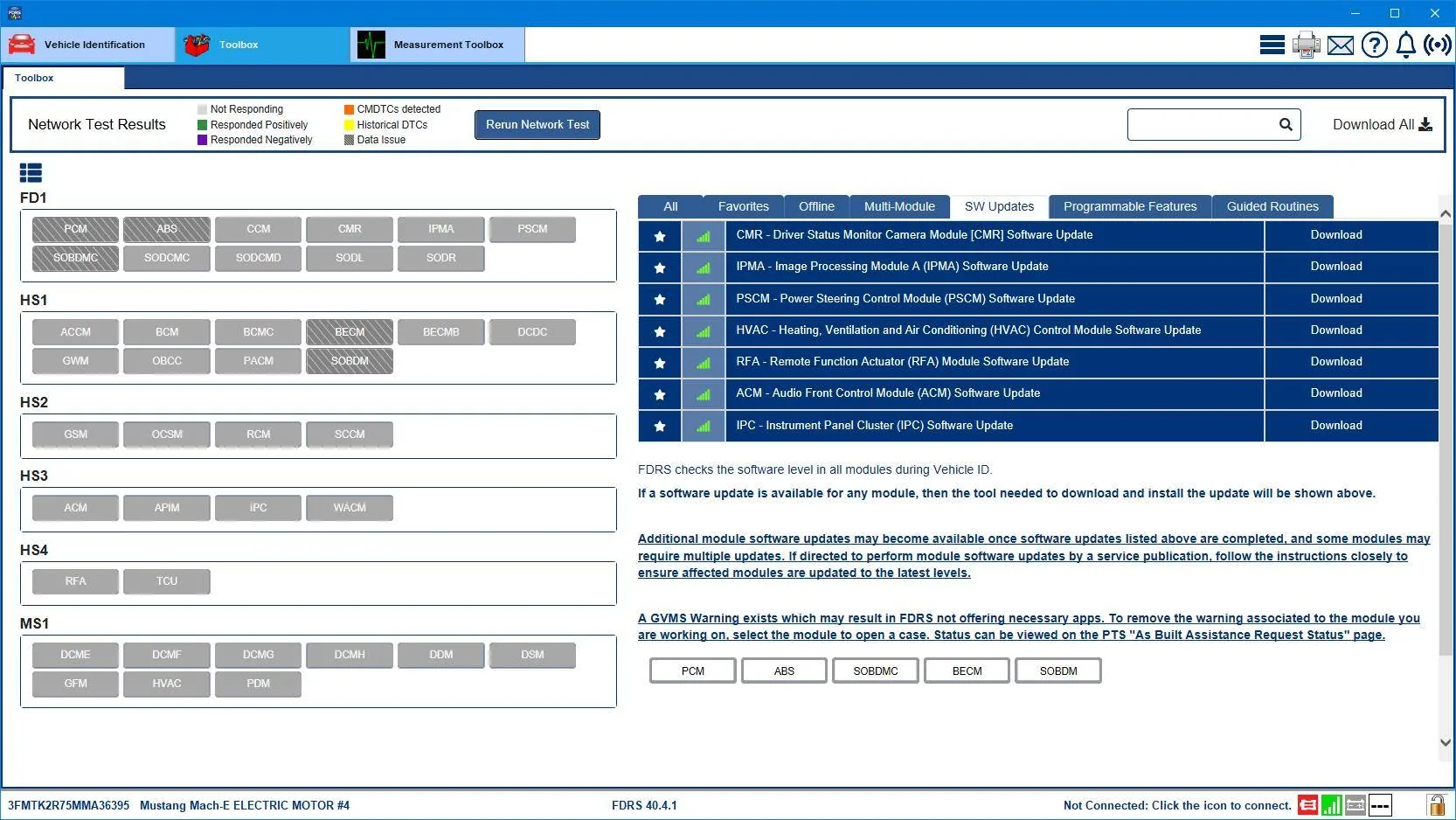This screenshot has width=1456, height=820.
Task: Select the SCCM module in HS2
Action: tap(350, 434)
